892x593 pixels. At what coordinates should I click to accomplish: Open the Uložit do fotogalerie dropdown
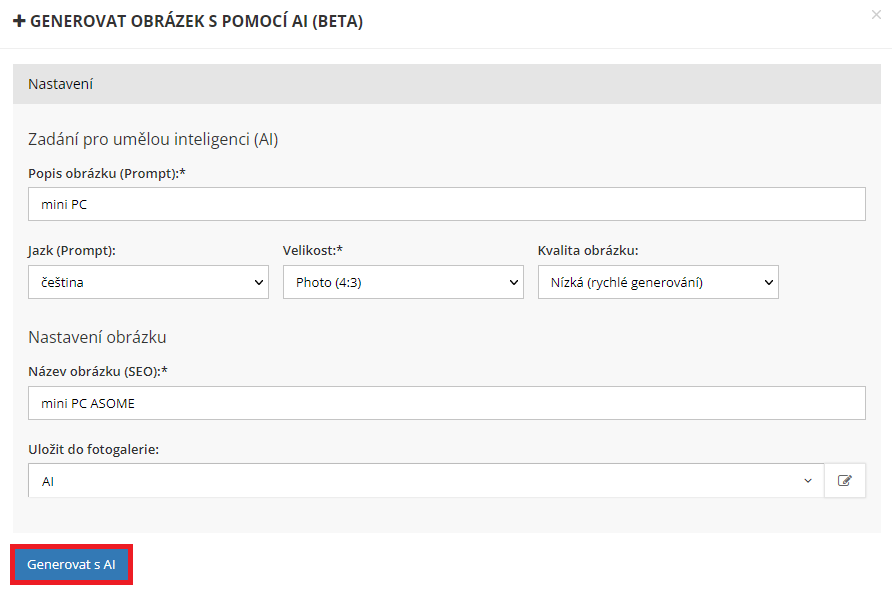(425, 481)
